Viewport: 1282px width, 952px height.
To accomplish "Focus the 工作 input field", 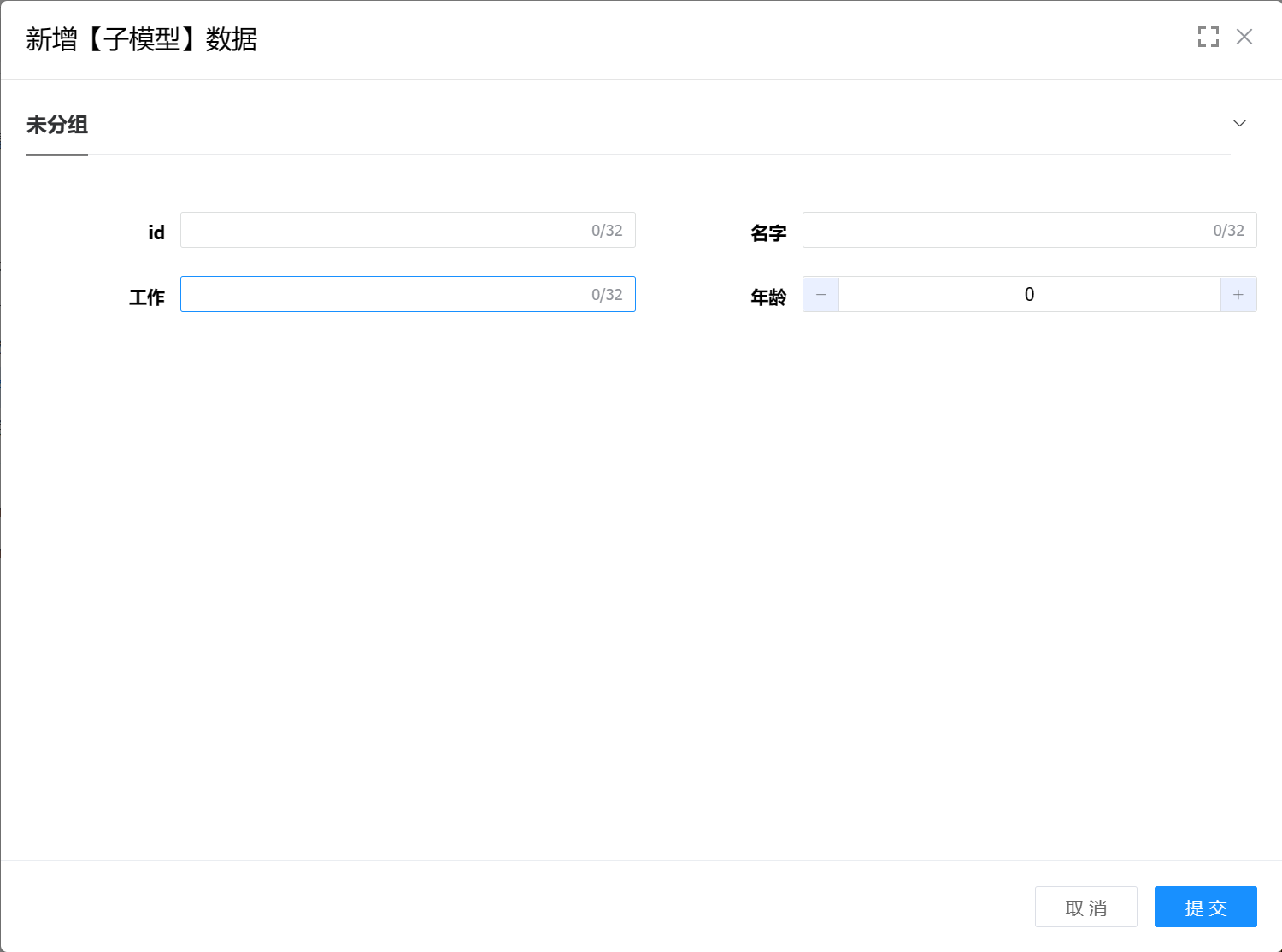I will point(408,294).
